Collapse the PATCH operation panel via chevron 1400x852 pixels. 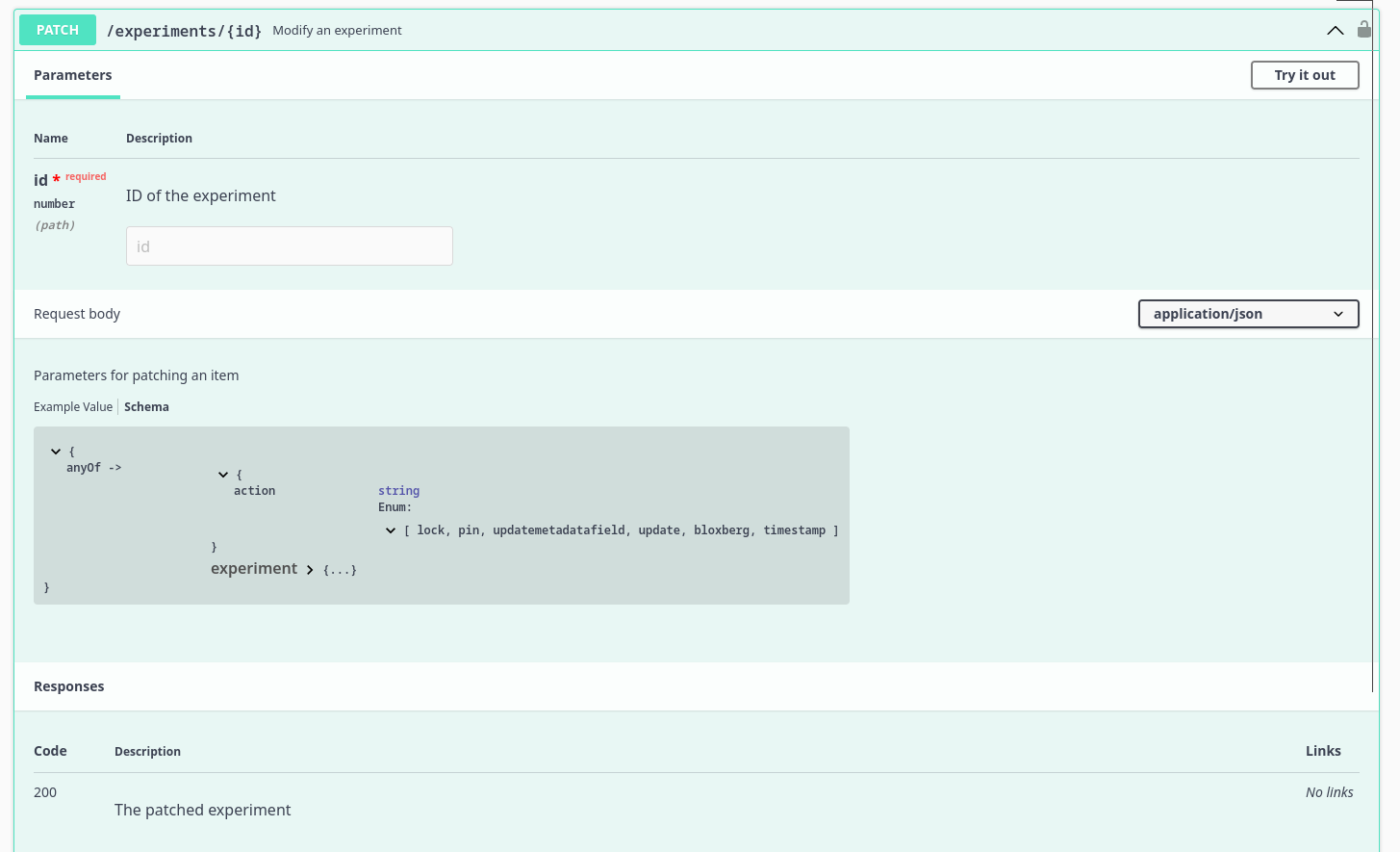click(1336, 30)
